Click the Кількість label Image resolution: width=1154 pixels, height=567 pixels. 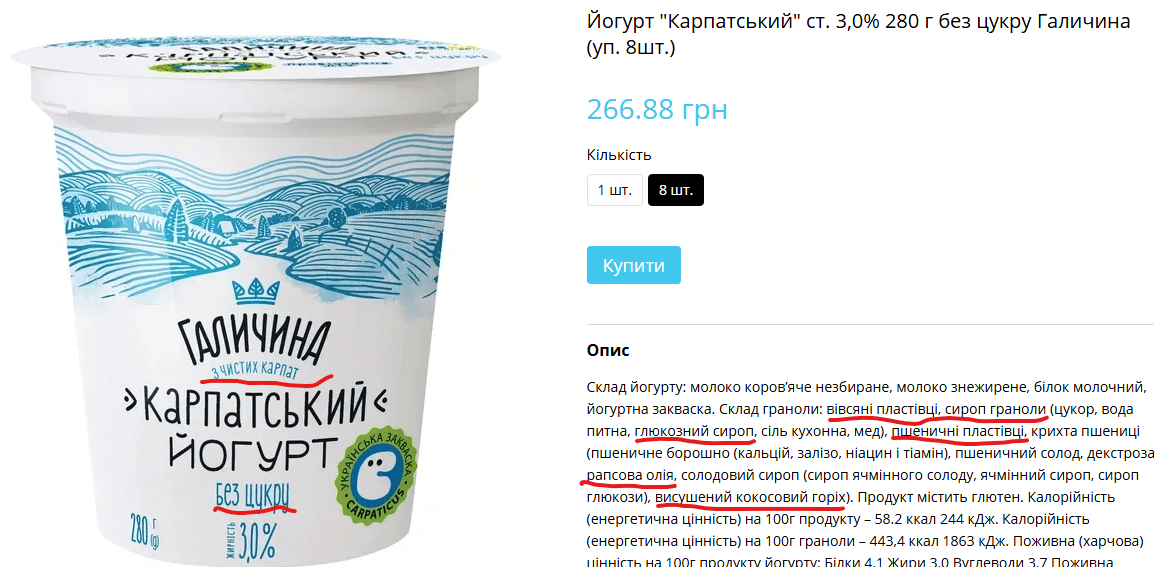tap(619, 155)
